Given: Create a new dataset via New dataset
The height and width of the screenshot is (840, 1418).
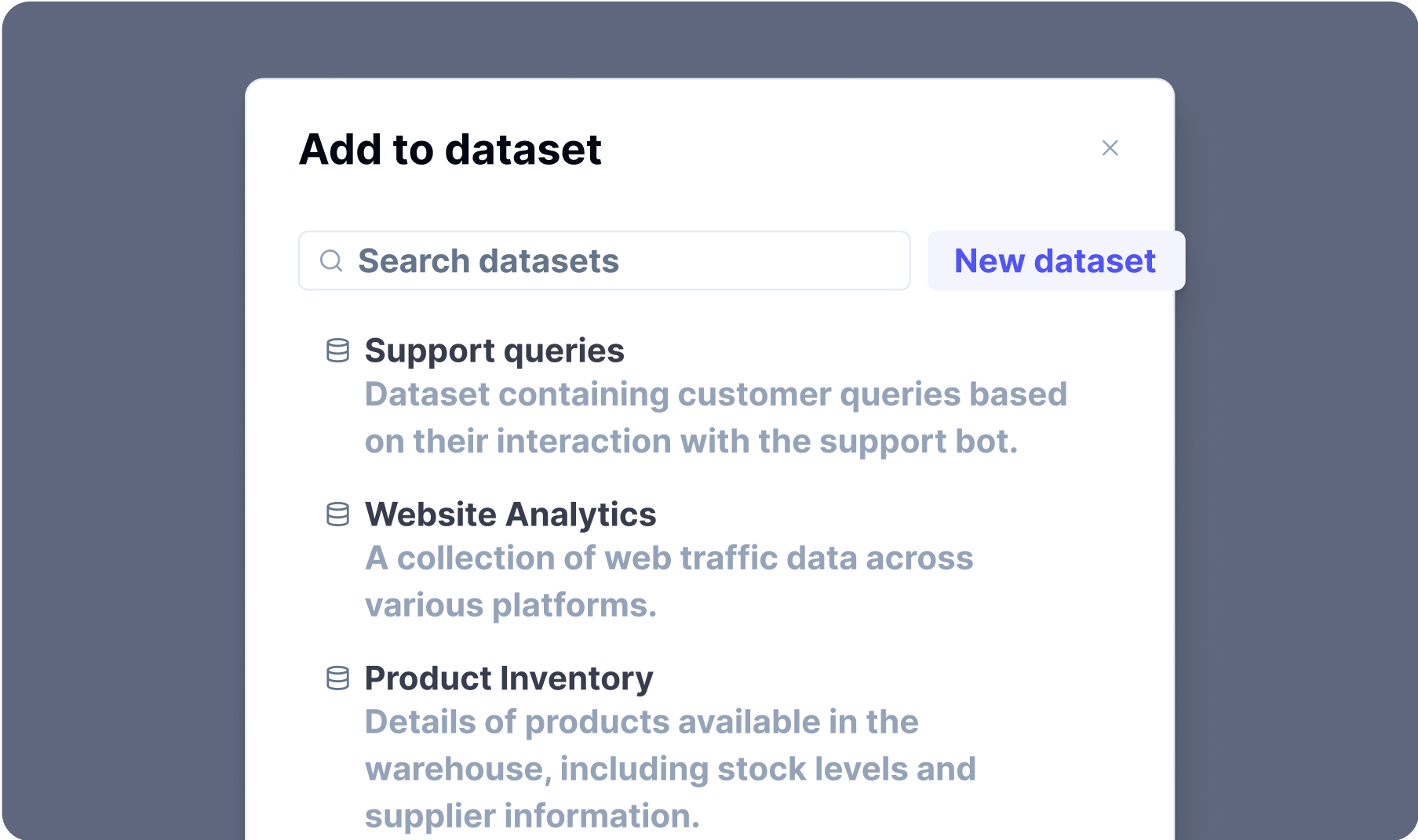Looking at the screenshot, I should tap(1055, 260).
